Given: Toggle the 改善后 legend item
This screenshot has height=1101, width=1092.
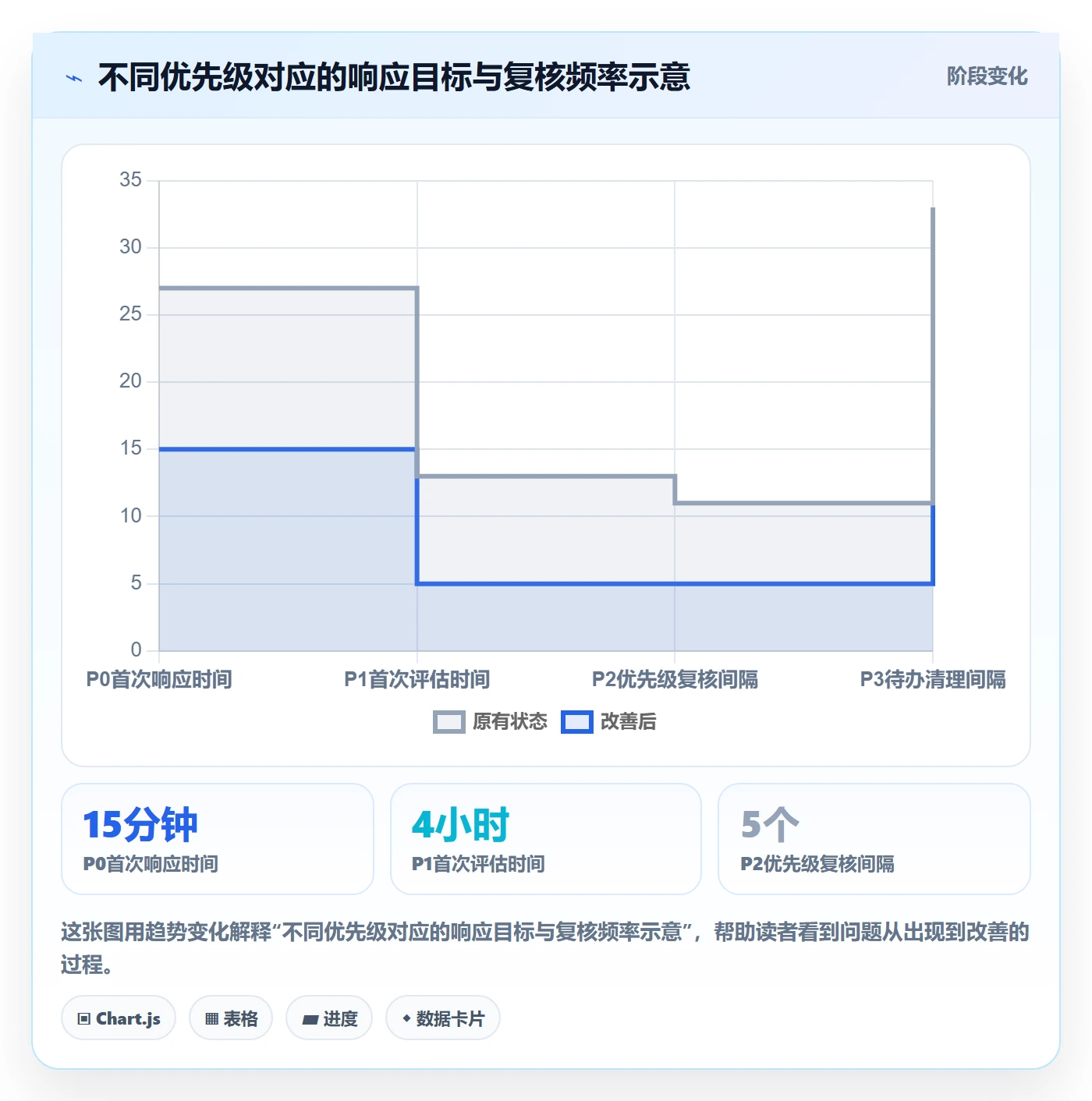Looking at the screenshot, I should click(x=609, y=722).
